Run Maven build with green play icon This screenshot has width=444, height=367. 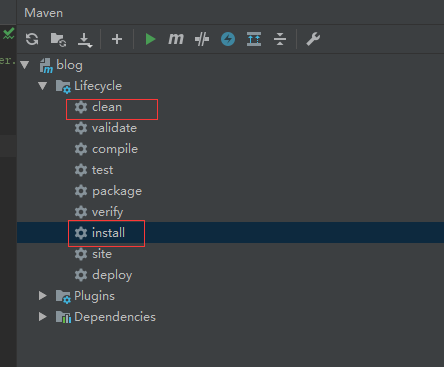tap(150, 39)
